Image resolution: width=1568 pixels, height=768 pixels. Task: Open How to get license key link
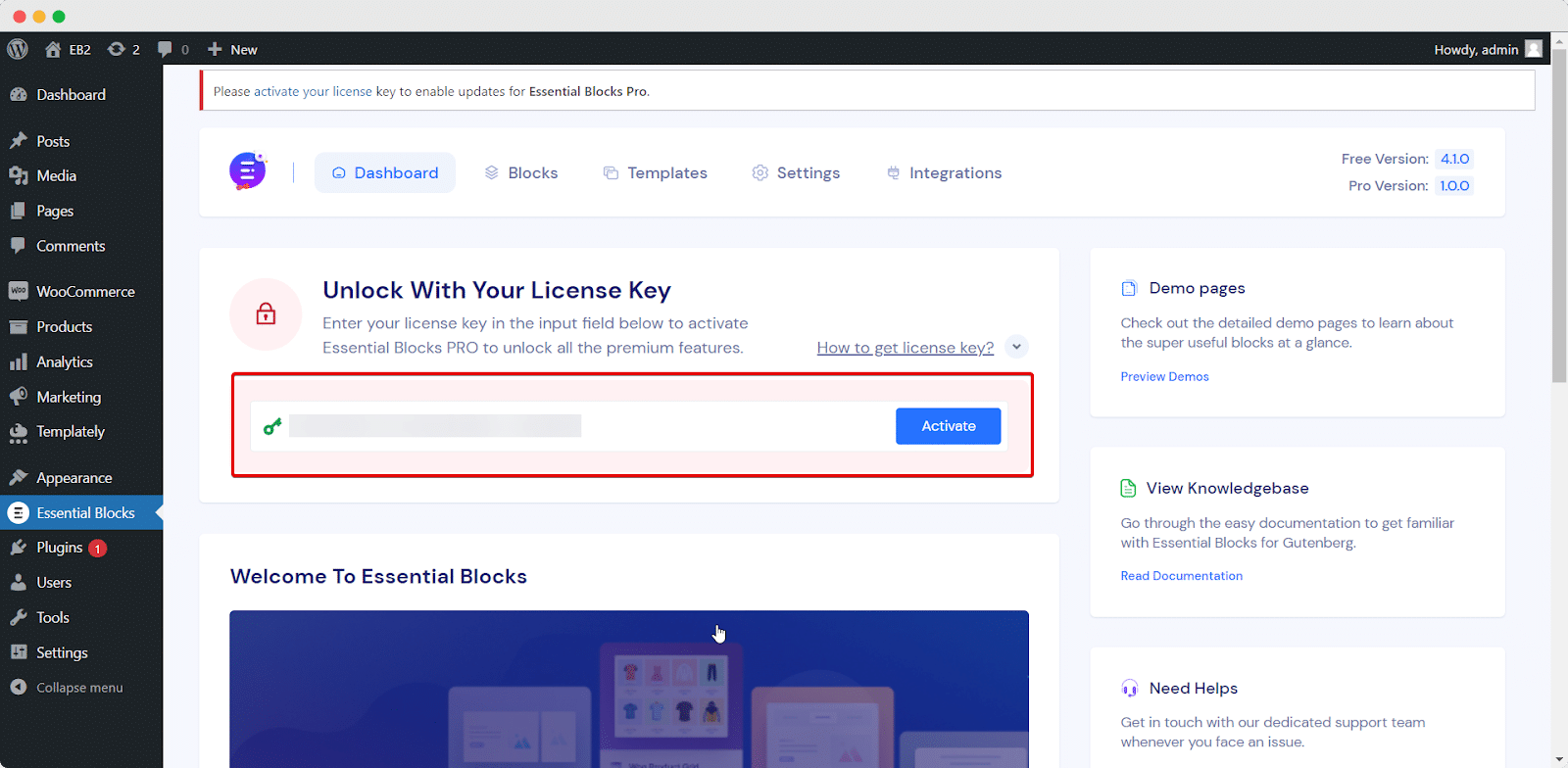click(906, 348)
